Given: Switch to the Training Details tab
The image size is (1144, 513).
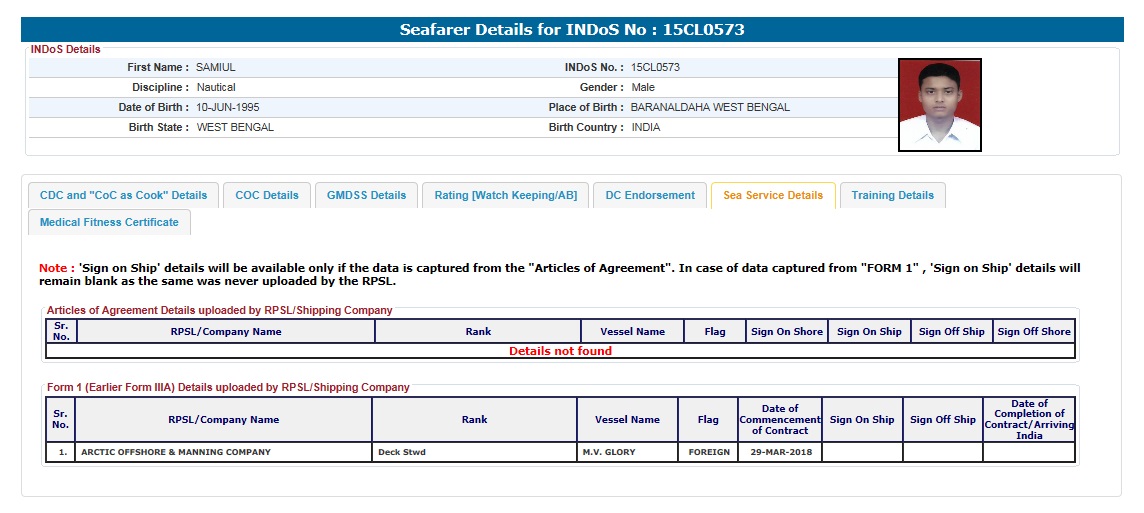Looking at the screenshot, I should pos(892,195).
